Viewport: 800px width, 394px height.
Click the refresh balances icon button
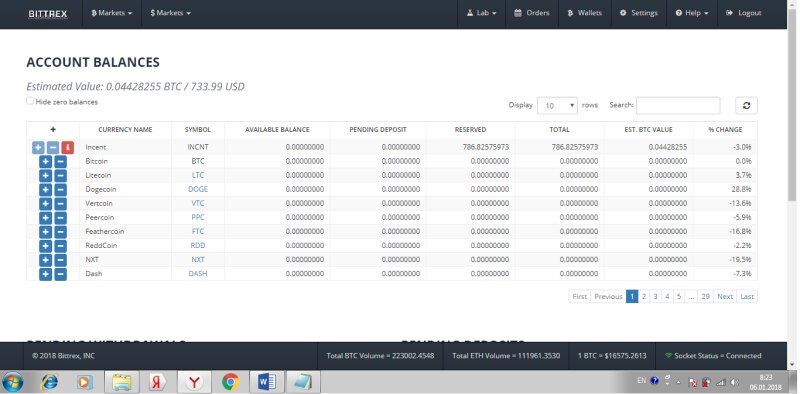[x=746, y=106]
